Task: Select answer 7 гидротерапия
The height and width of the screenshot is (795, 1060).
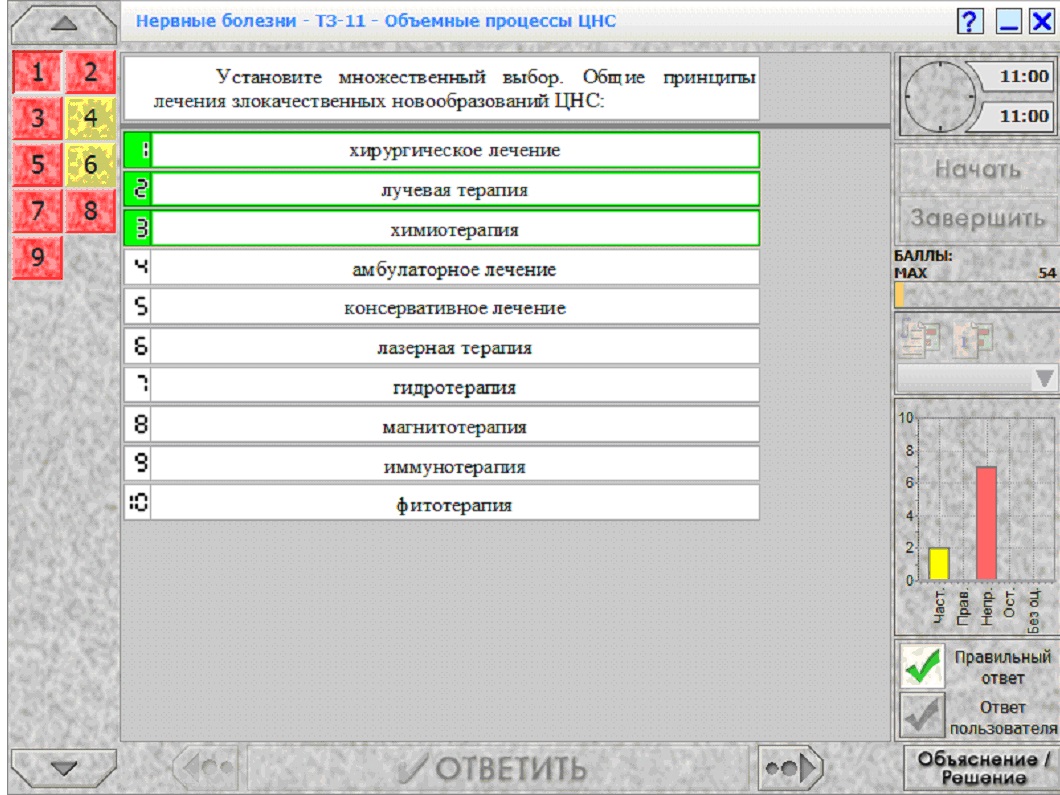Action: pos(441,387)
